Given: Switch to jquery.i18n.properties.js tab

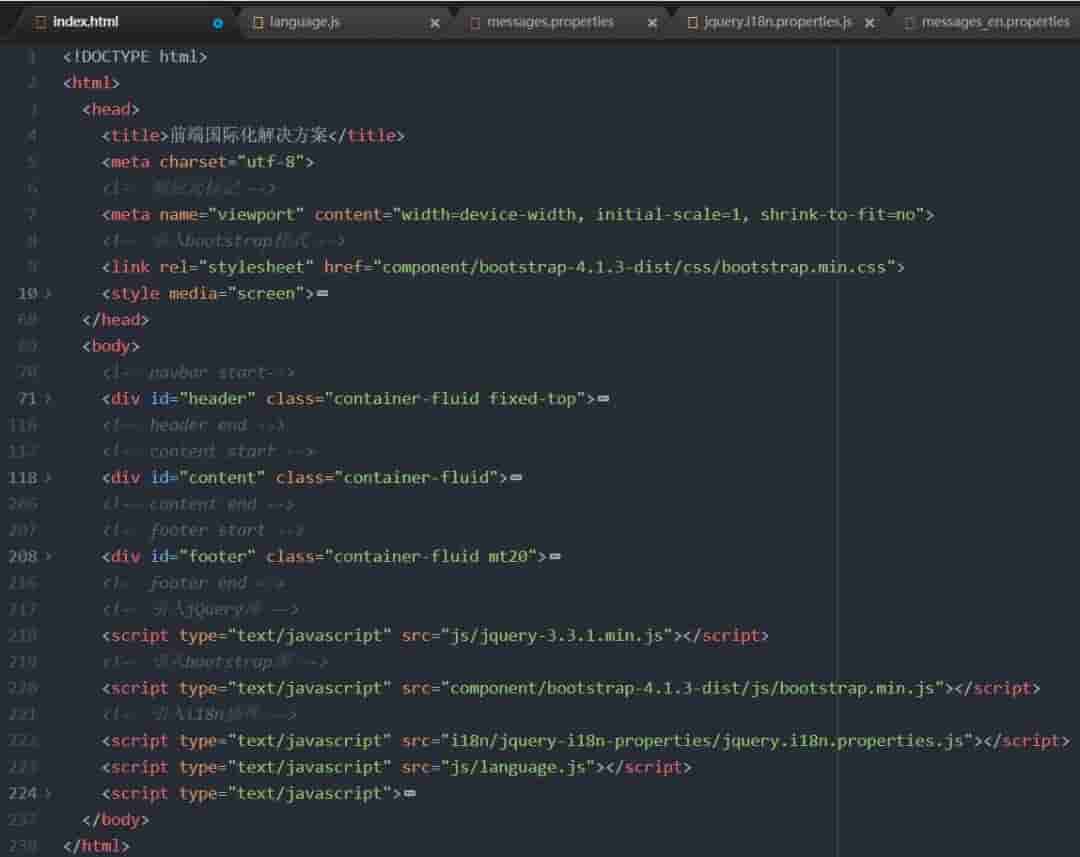Looking at the screenshot, I should (769, 22).
